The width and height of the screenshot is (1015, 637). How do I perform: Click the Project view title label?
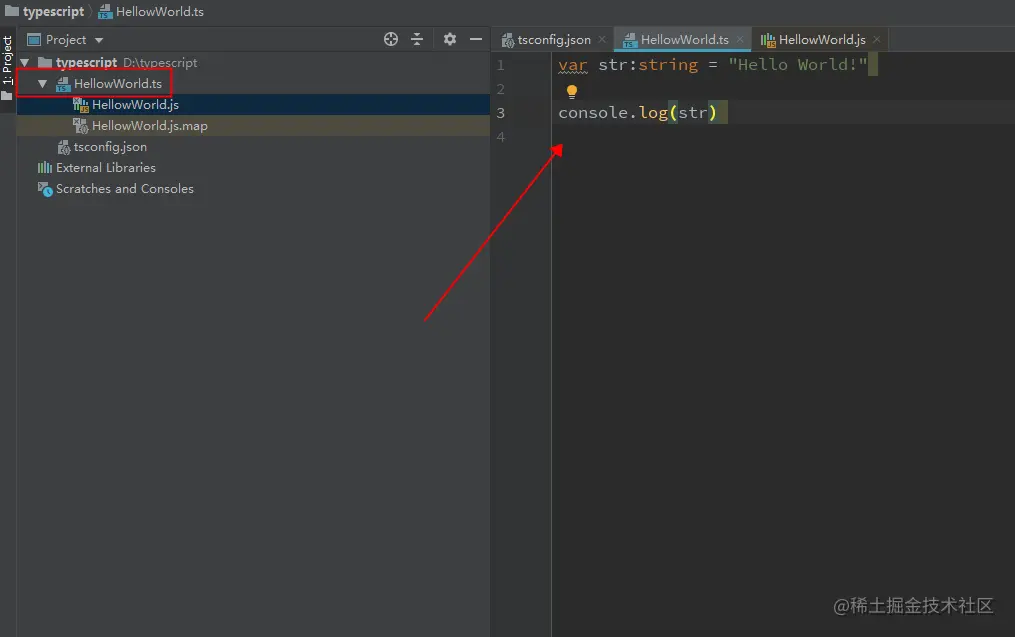(65, 39)
